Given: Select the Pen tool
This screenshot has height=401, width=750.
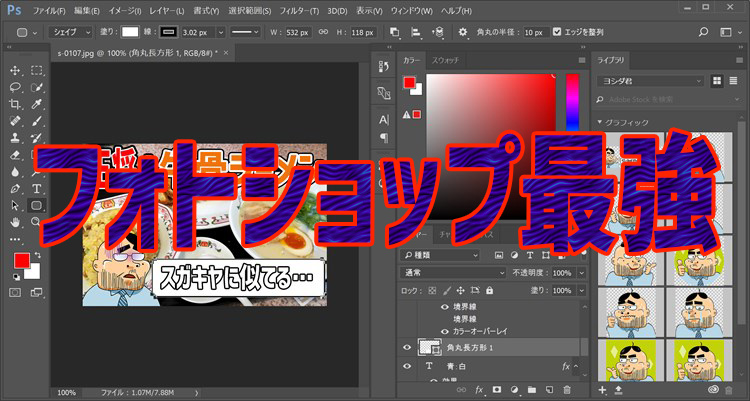Looking at the screenshot, I should 15,189.
